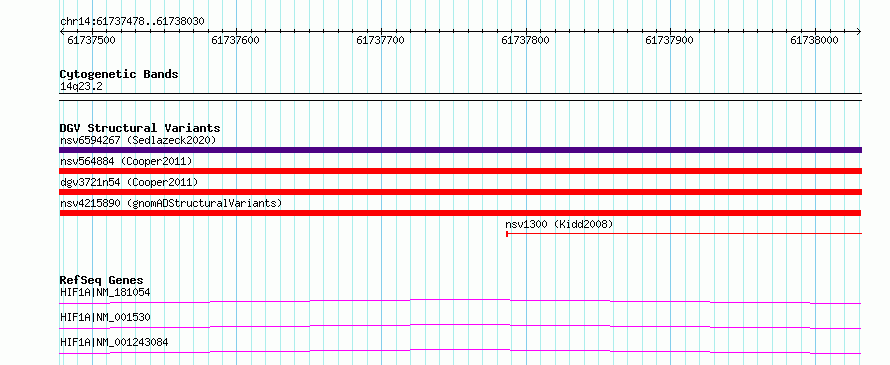The image size is (890, 365).
Task: Click the magenta line of HIF1A|NM_001243084
Action: tap(460, 351)
